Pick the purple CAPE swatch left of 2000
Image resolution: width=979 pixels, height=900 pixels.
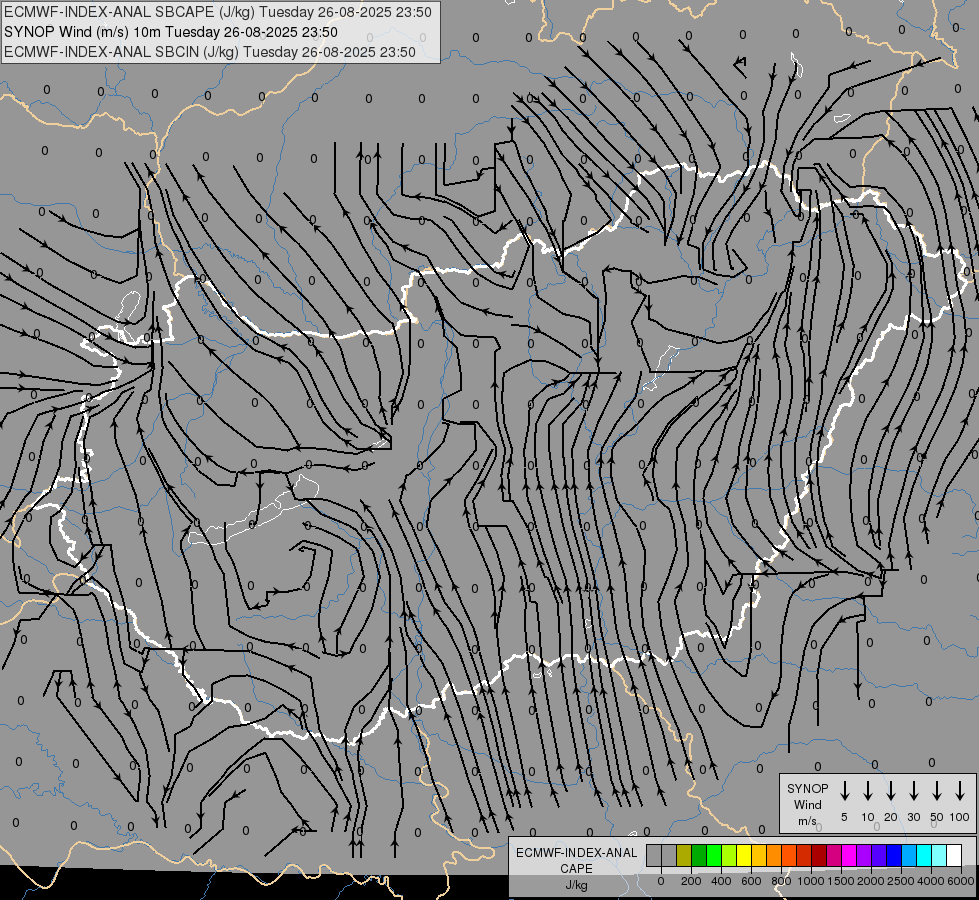click(x=863, y=856)
